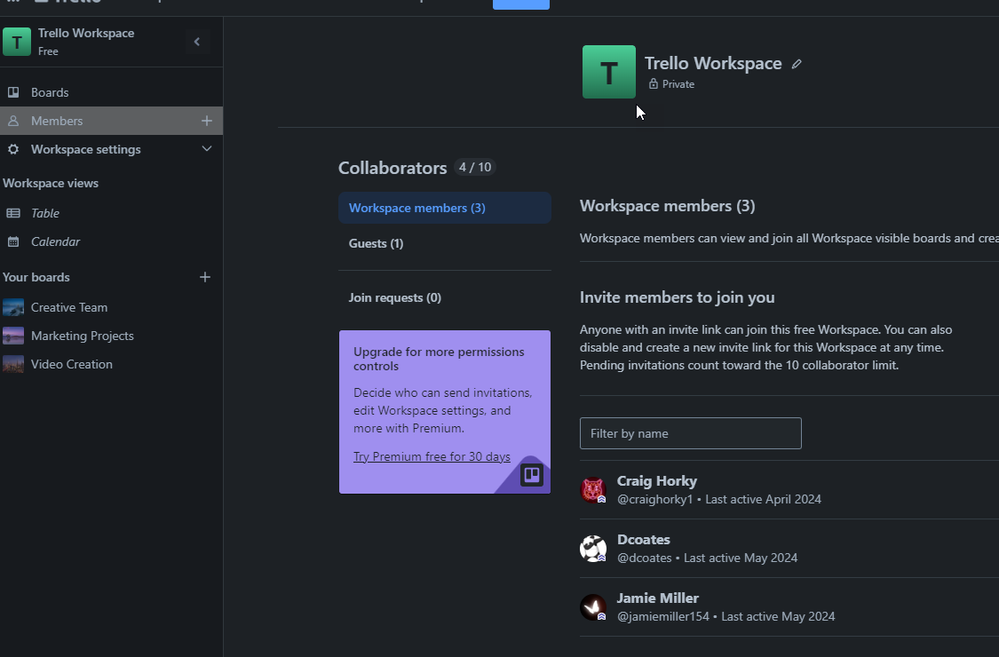Click the Workspace settings gear icon
The image size is (999, 657).
(13, 149)
